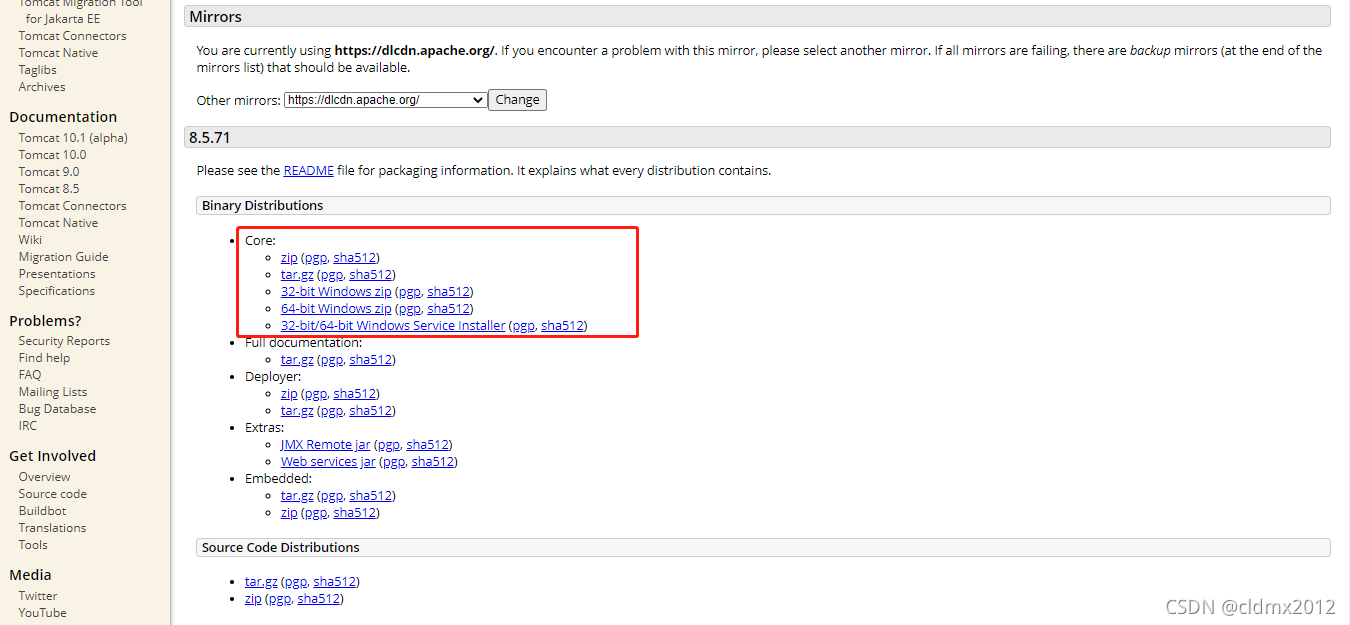Open Mailing Lists link

52,392
